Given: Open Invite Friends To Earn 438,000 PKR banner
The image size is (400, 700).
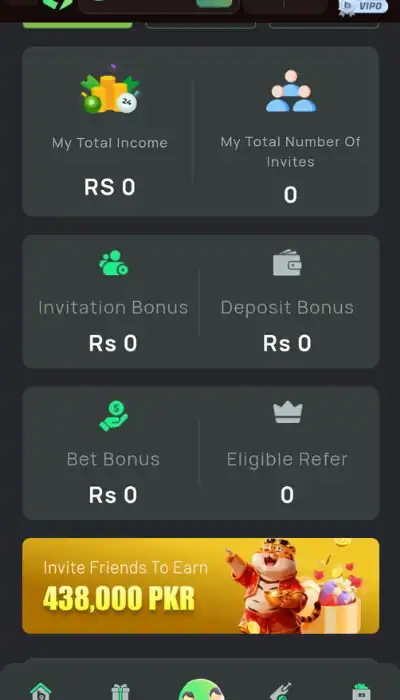Looking at the screenshot, I should click(201, 586).
